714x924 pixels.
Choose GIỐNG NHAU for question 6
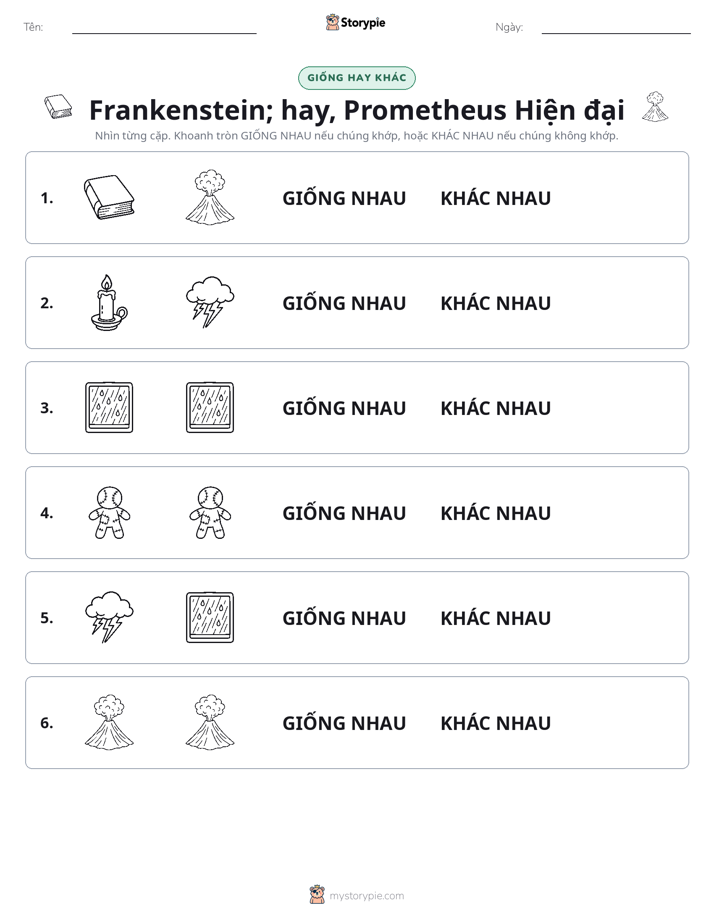(x=344, y=722)
